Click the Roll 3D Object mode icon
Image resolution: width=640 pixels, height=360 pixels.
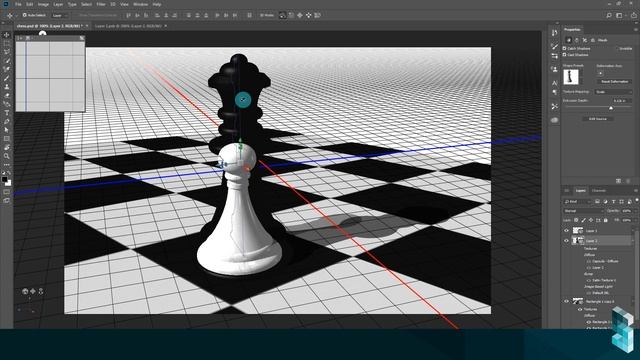291,15
